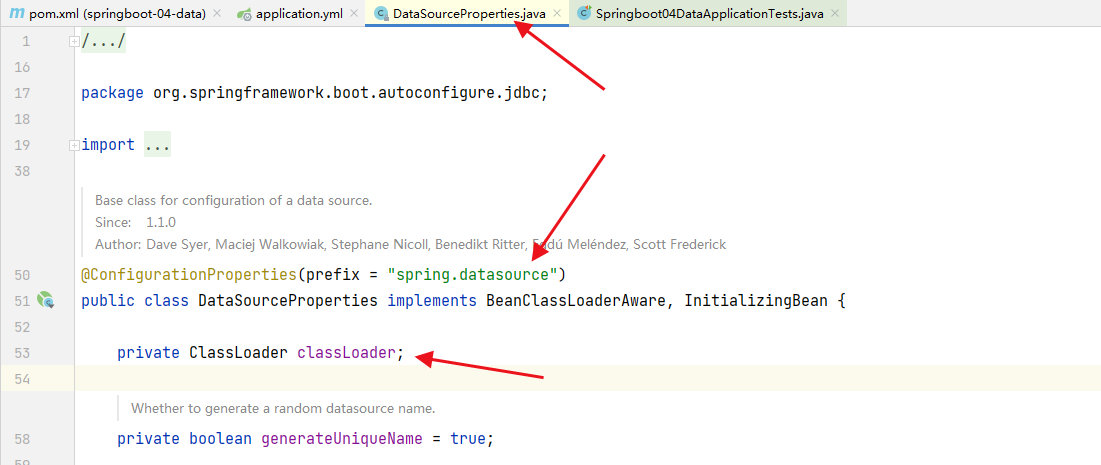The height and width of the screenshot is (465, 1101).
Task: Expand the folded import block on line 19
Action: tap(74, 145)
